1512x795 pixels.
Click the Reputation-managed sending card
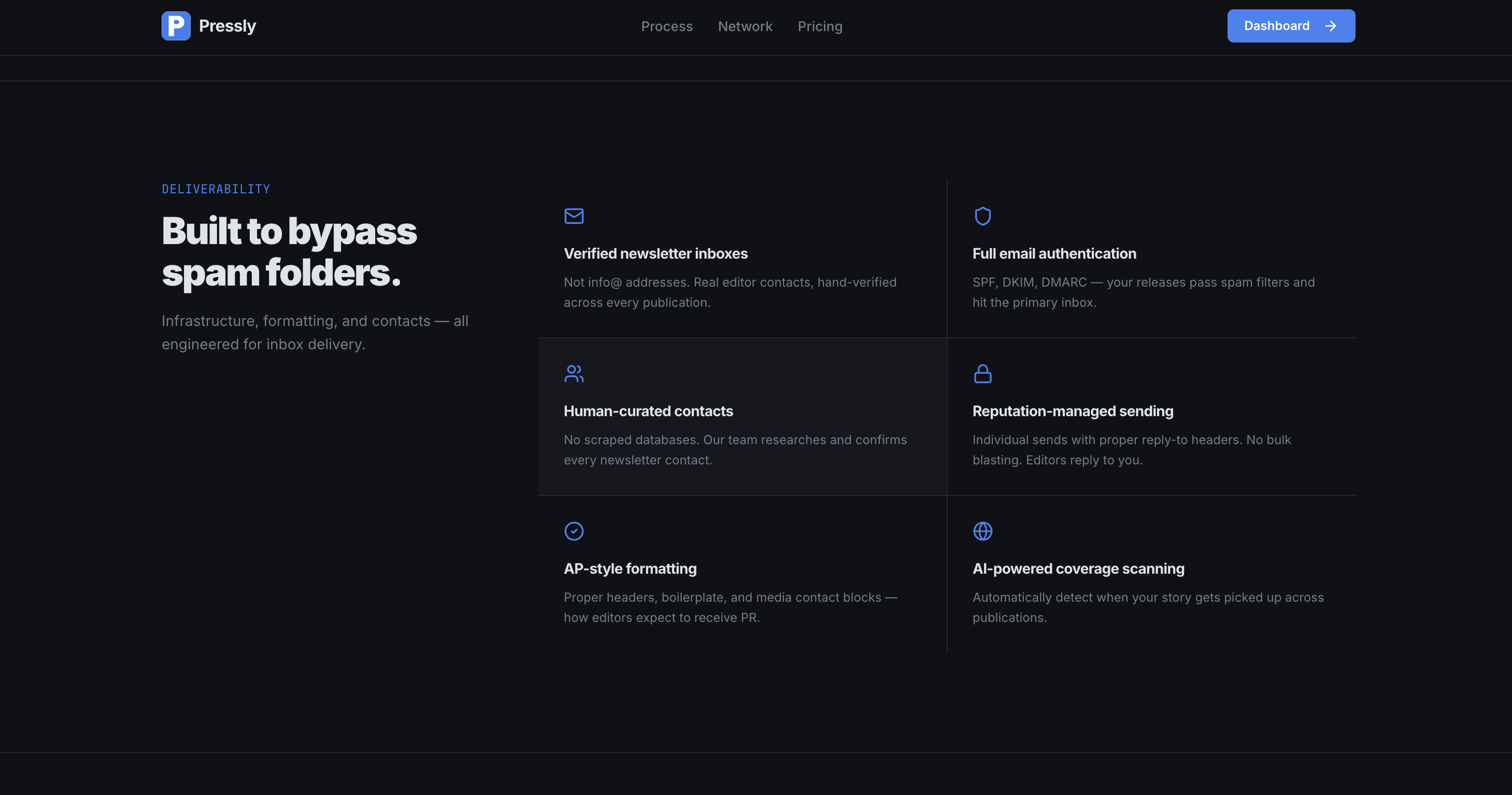click(1150, 417)
